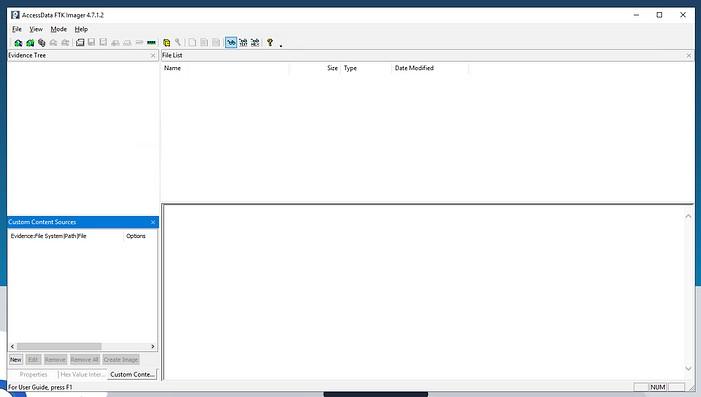Switch preview to hex view mode
Image resolution: width=701 pixels, height=397 pixels.
[255, 42]
